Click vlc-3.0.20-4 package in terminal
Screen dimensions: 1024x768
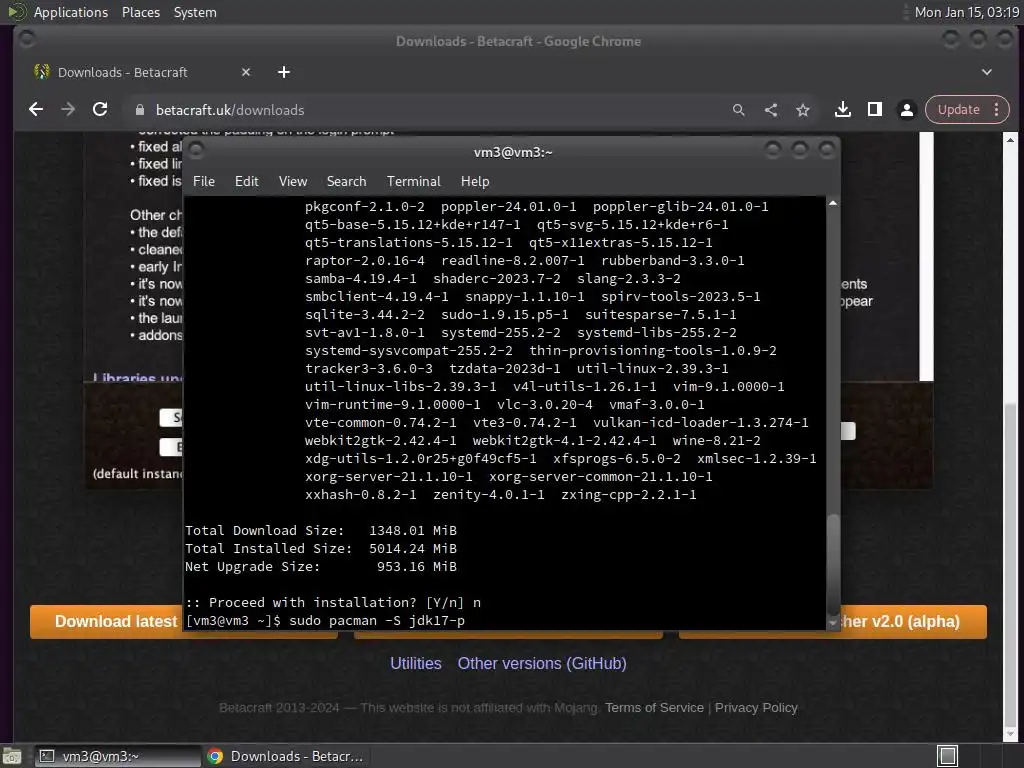pyautogui.click(x=545, y=404)
